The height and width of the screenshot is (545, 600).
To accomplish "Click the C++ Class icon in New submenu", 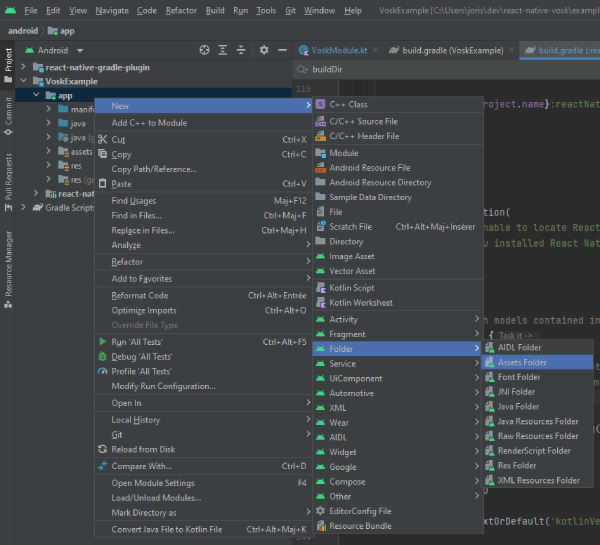I will (x=320, y=104).
